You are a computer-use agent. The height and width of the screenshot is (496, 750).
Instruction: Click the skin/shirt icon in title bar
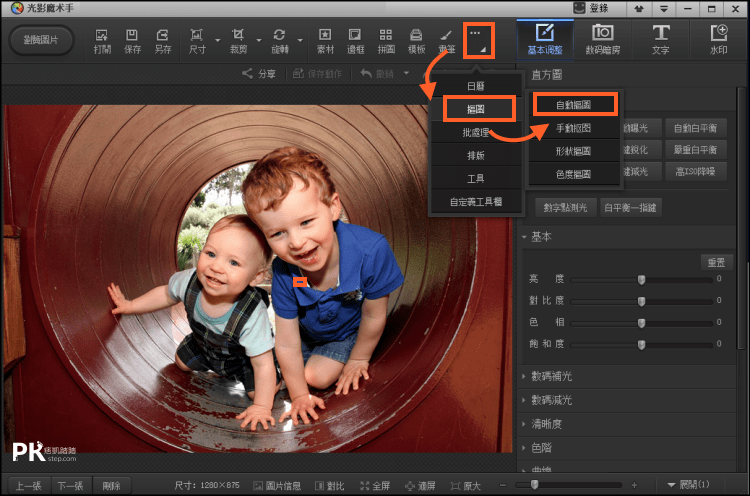coord(639,9)
